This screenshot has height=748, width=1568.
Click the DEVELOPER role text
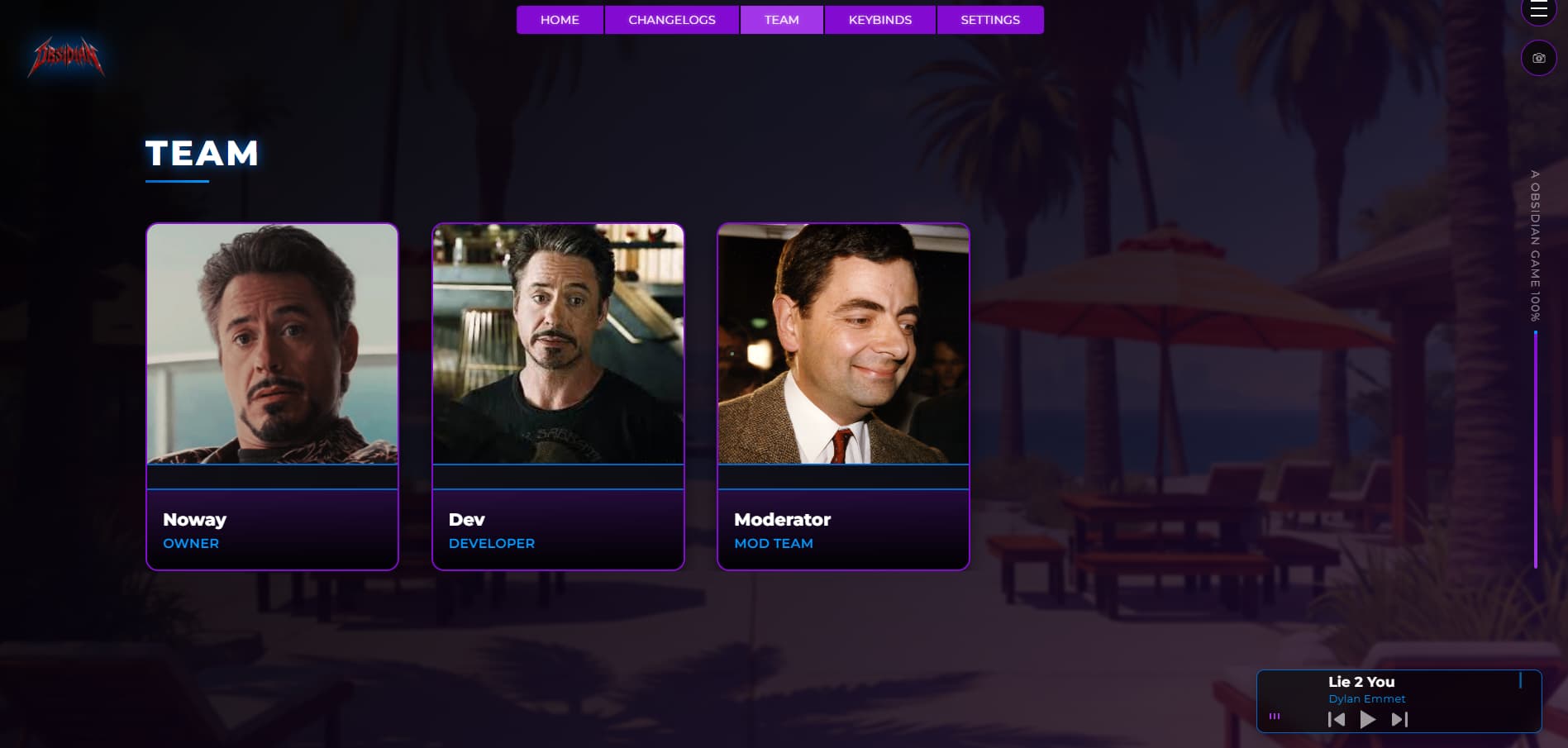coord(492,543)
